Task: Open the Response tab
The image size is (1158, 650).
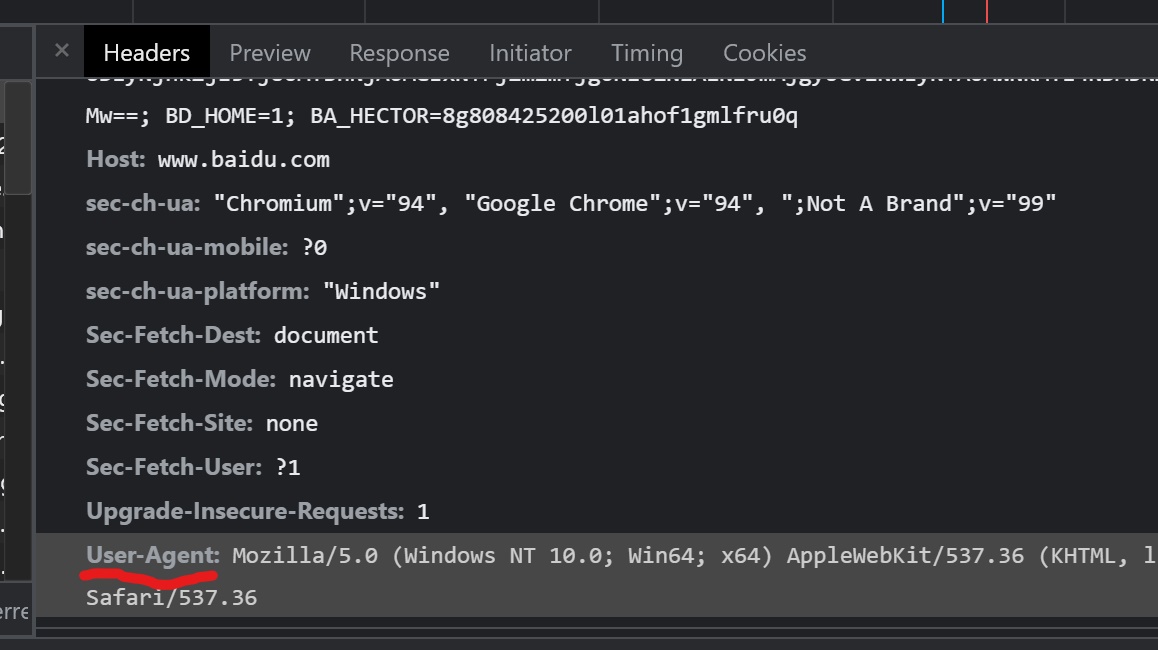Action: coord(399,52)
